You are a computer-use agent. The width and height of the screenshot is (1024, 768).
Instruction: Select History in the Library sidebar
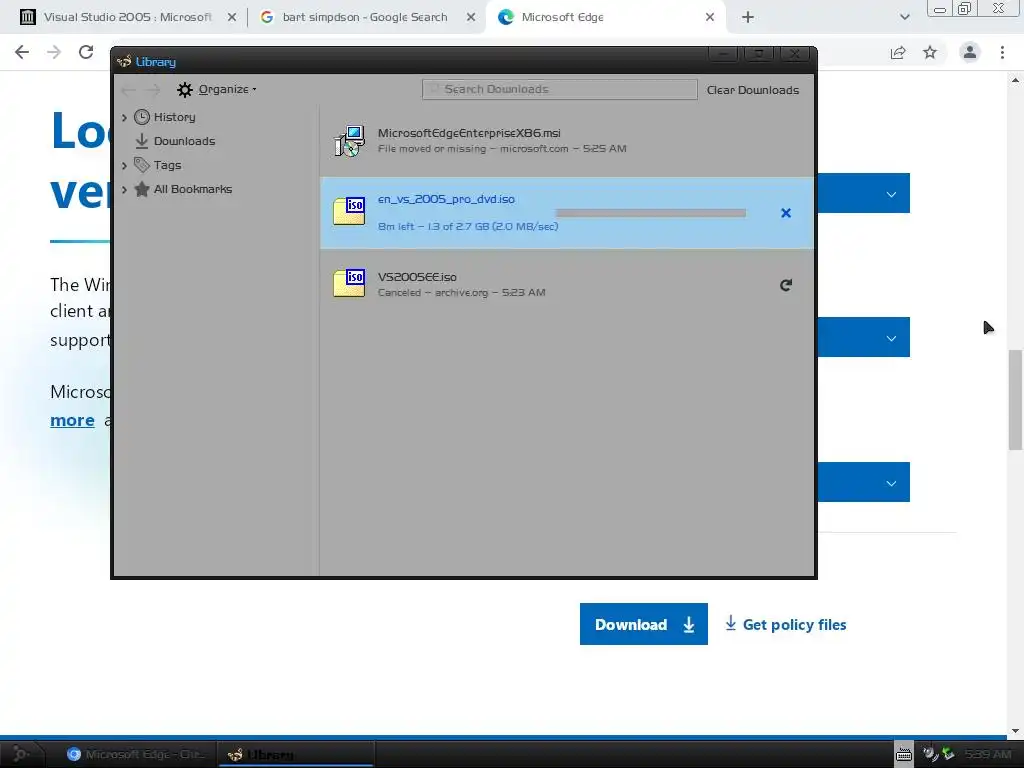coord(174,118)
